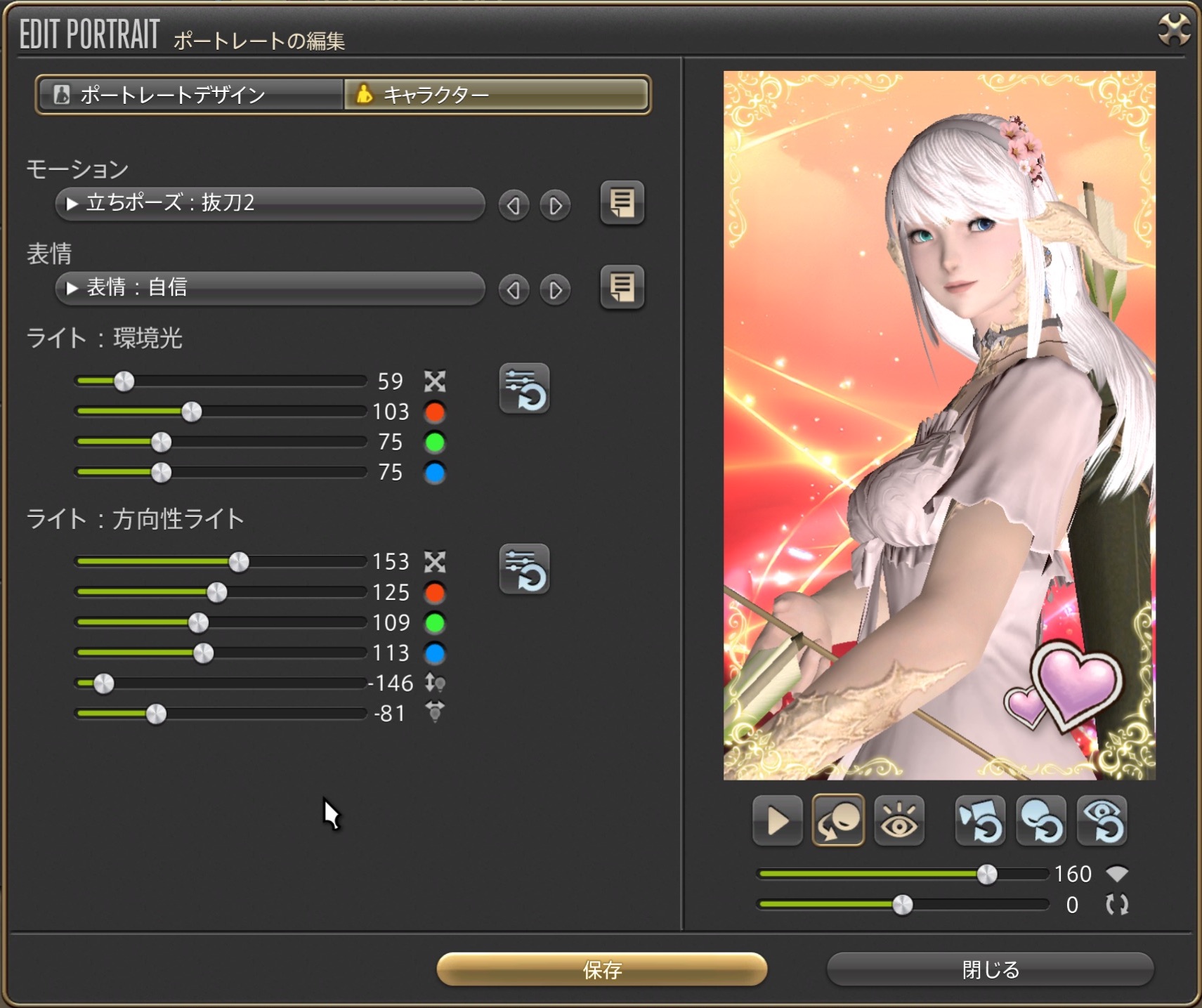
Task: Click the character portrait preview
Action: [939, 425]
